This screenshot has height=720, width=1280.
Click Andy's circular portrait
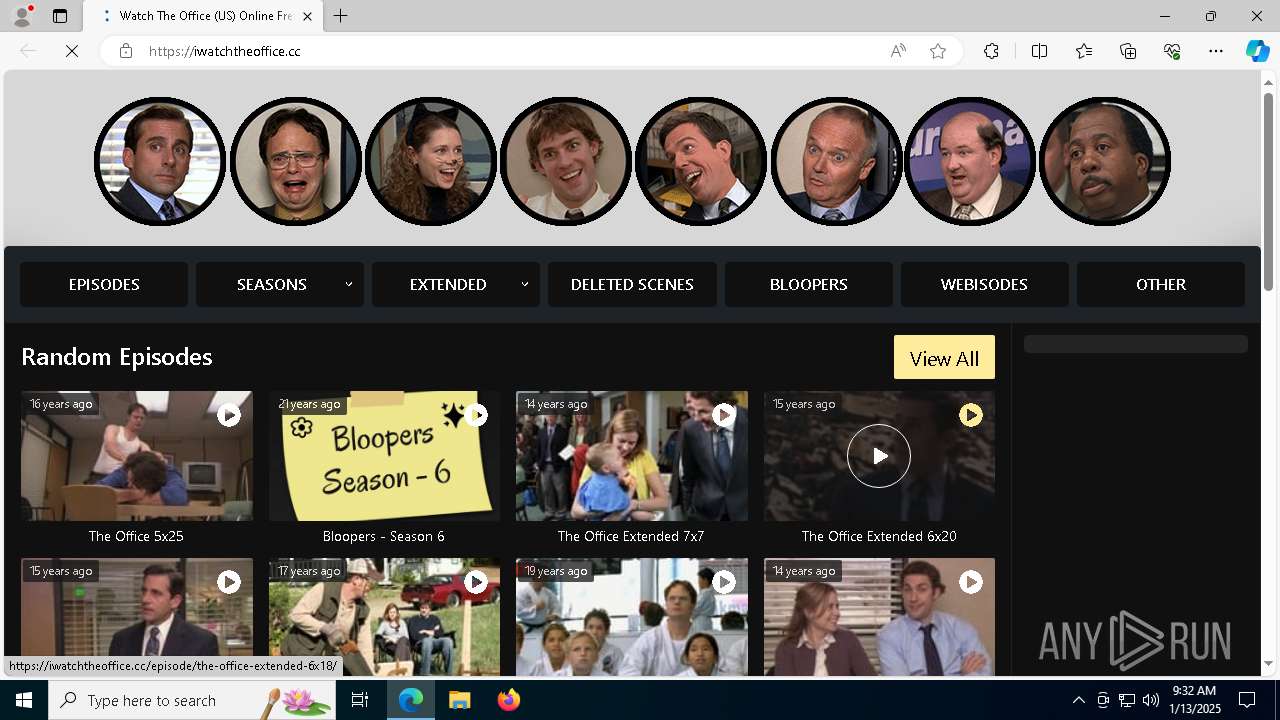pos(701,161)
